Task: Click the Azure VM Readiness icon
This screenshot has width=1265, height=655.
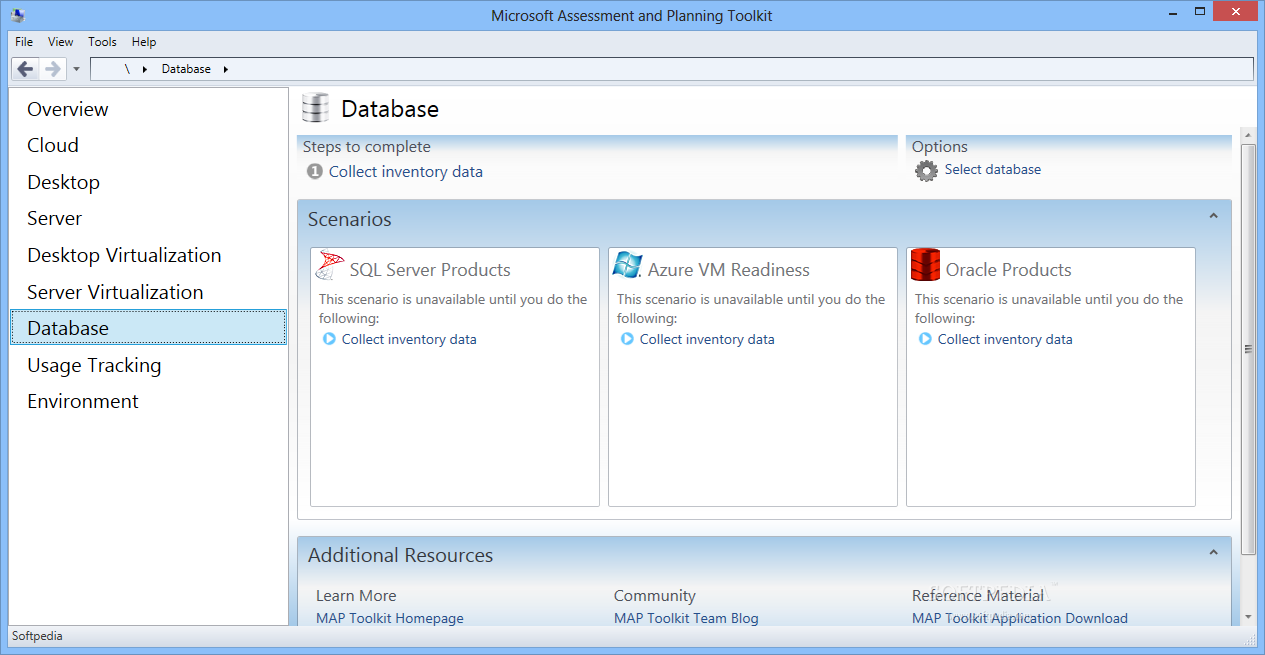Action: click(x=627, y=265)
